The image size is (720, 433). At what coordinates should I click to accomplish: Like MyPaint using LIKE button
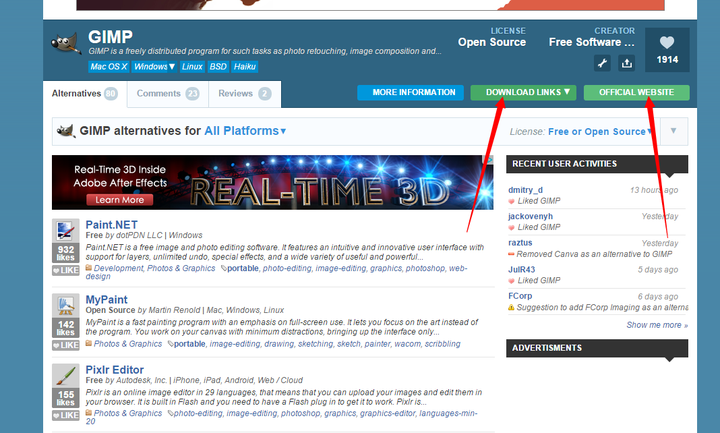[x=65, y=345]
